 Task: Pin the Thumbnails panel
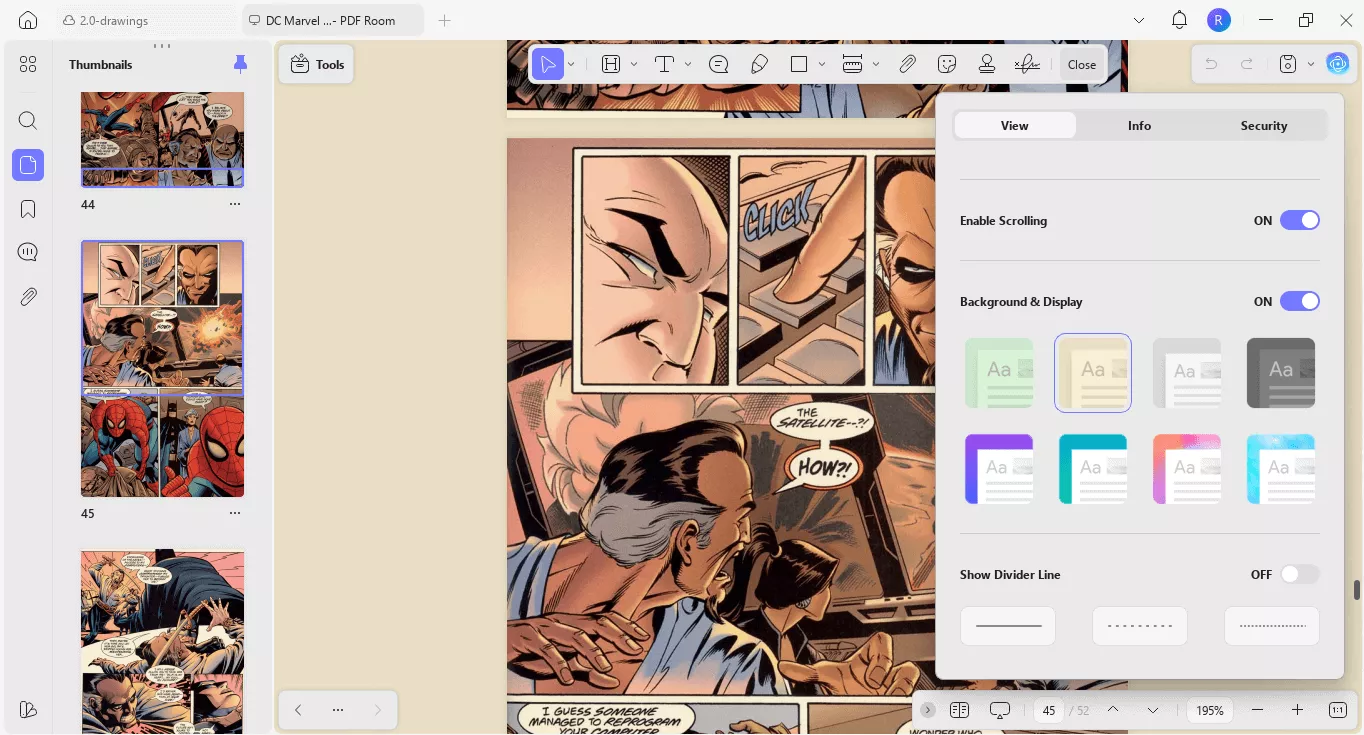[x=240, y=64]
